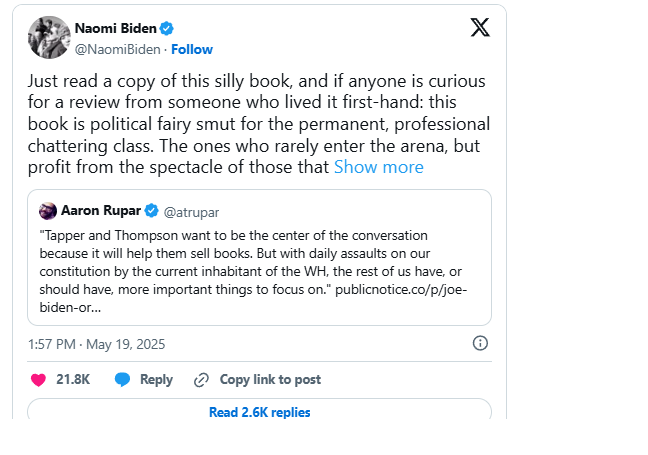Open Read 2.6K replies
This screenshot has height=455, width=648.
[259, 412]
